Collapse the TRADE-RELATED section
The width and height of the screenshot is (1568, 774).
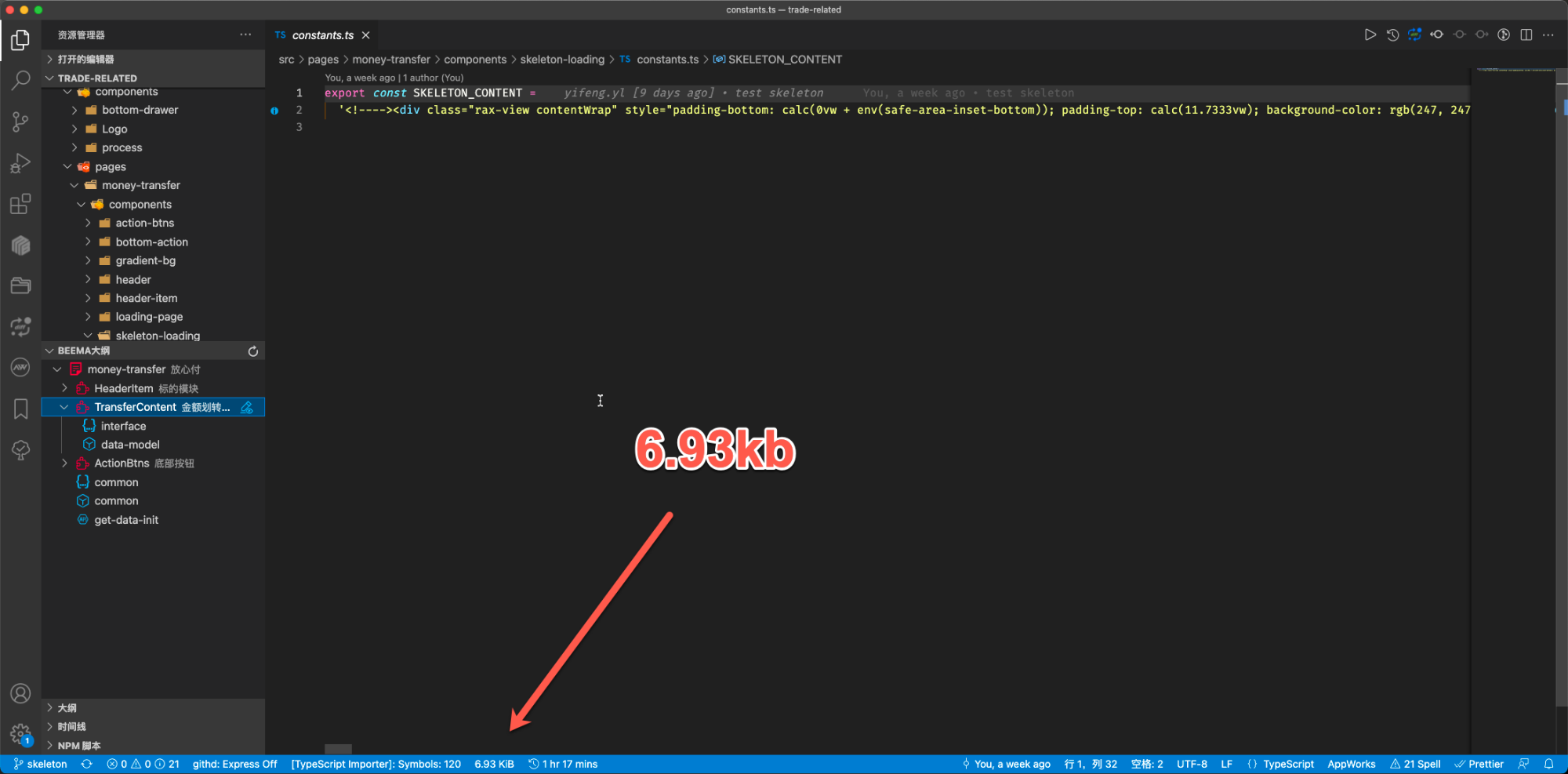pos(153,78)
